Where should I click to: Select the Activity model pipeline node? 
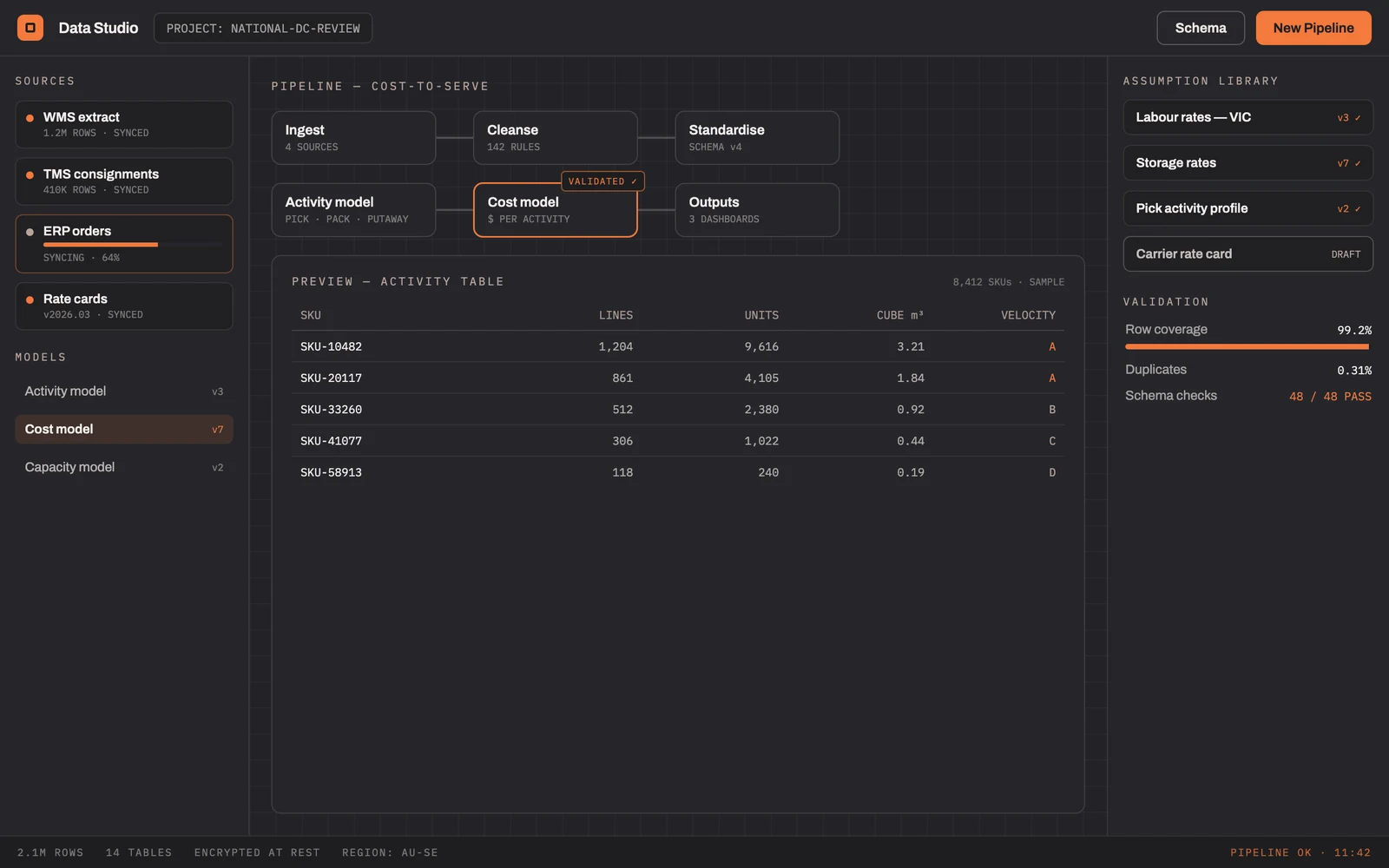353,210
